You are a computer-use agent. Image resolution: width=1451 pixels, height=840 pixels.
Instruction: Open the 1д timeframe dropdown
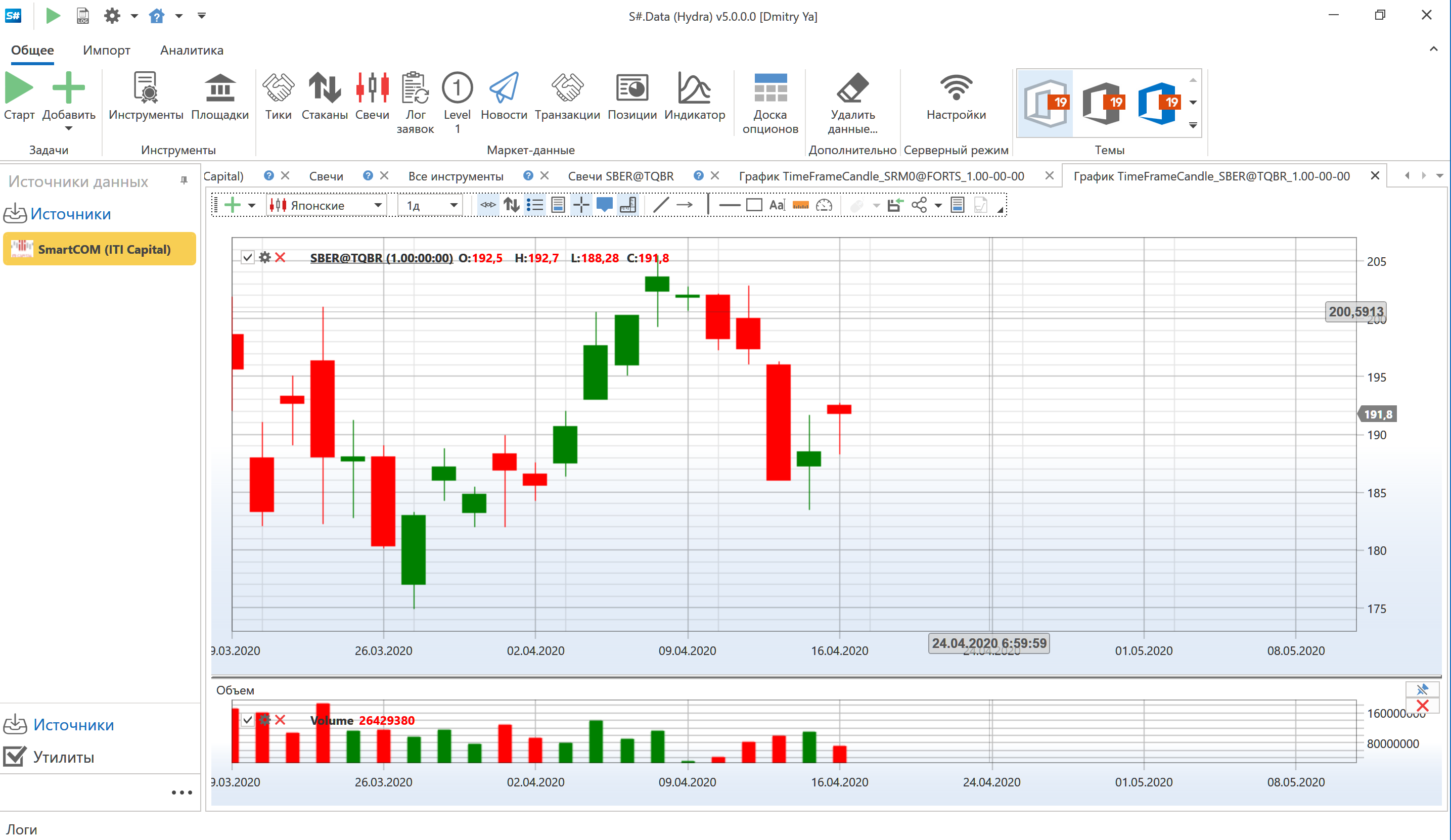454,205
